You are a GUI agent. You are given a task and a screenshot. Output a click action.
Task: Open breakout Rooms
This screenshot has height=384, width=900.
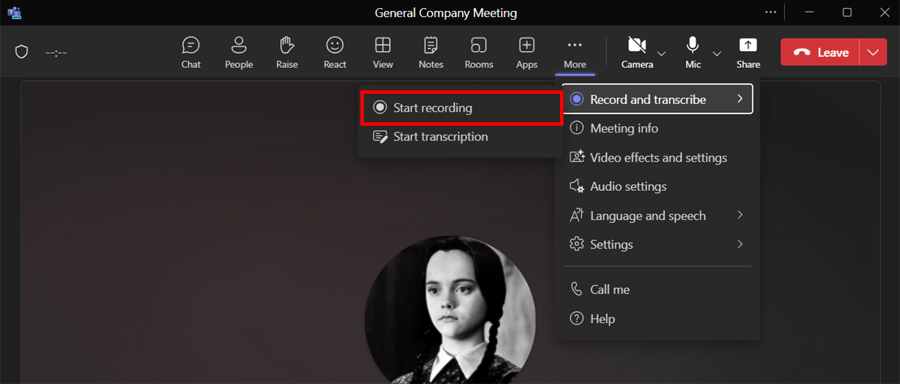click(479, 52)
